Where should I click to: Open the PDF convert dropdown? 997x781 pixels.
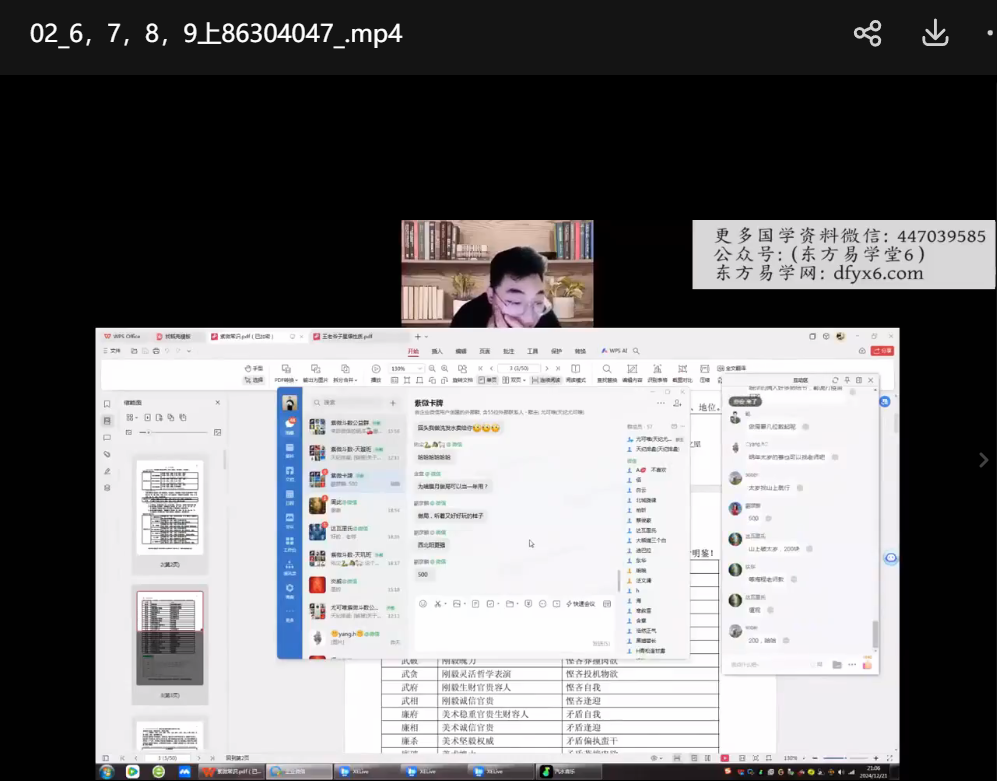click(287, 380)
